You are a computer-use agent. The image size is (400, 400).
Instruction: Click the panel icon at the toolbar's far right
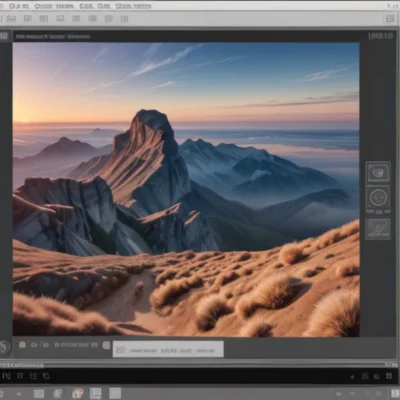coord(390,19)
